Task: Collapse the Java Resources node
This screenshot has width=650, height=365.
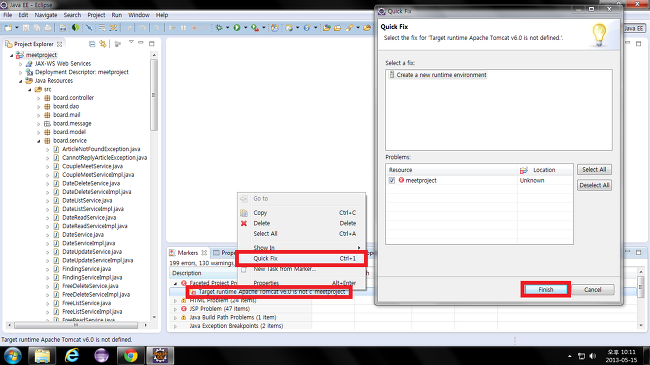Action: pyautogui.click(x=21, y=81)
